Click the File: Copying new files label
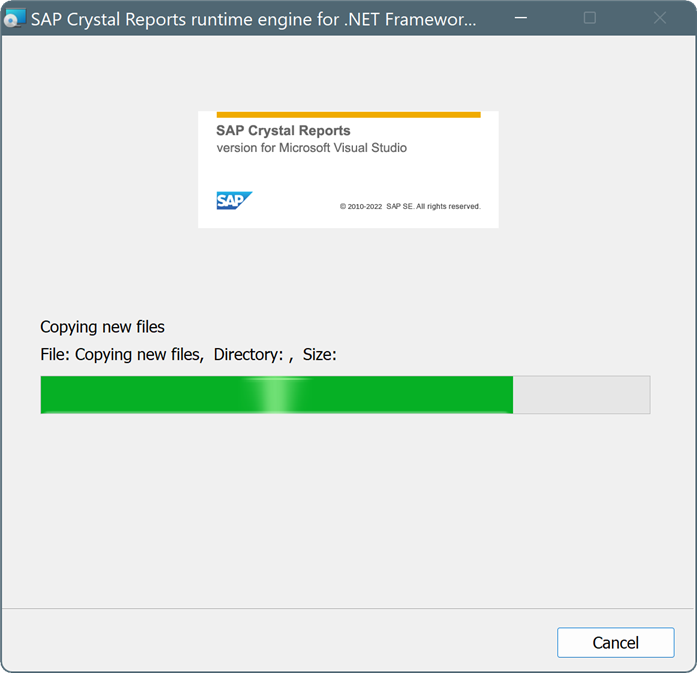This screenshot has height=673, width=697. point(122,355)
